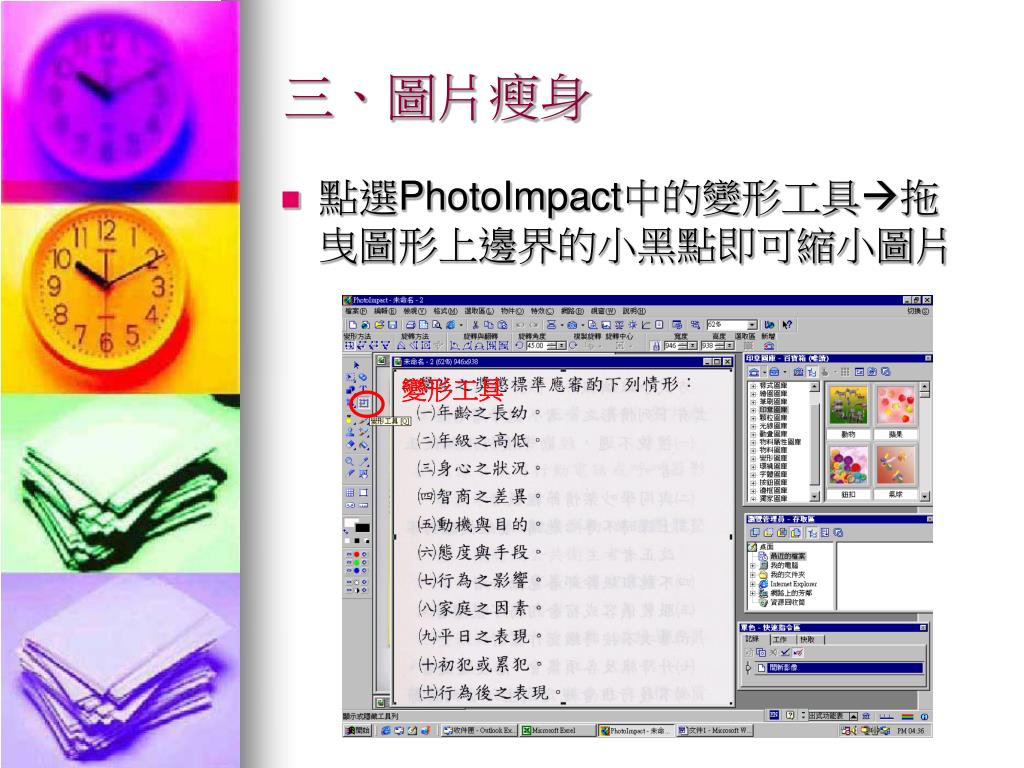This screenshot has height=768, width=1024.
Task: Select the 蘋果 stamp thumbnail
Action: pyautogui.click(x=895, y=405)
